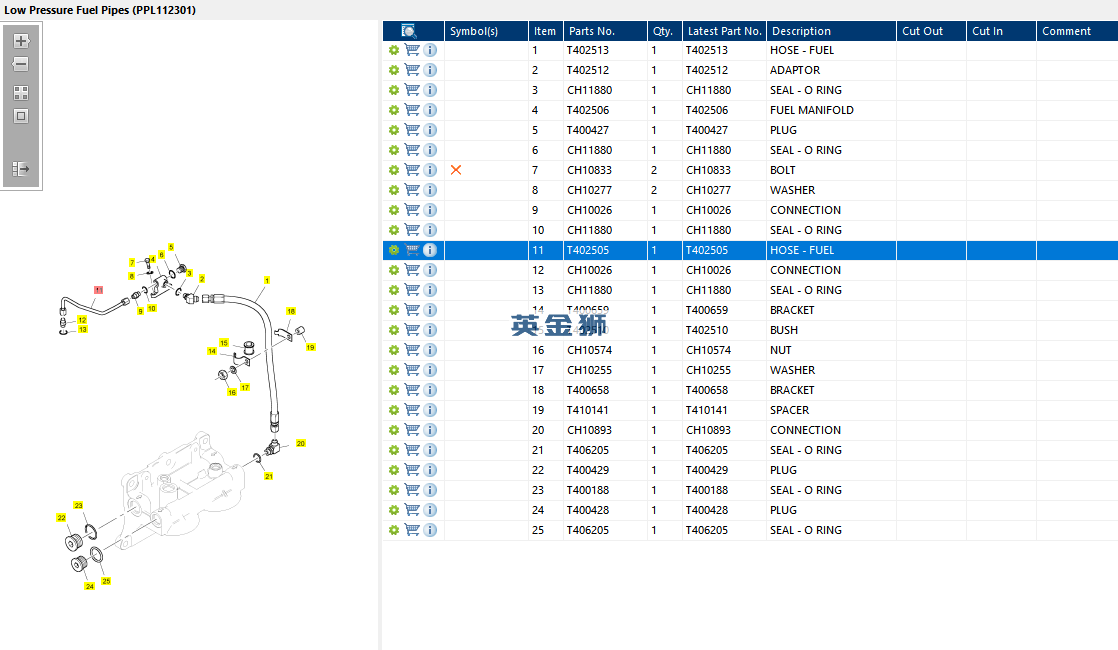Sort by Qty. column header

(x=665, y=31)
